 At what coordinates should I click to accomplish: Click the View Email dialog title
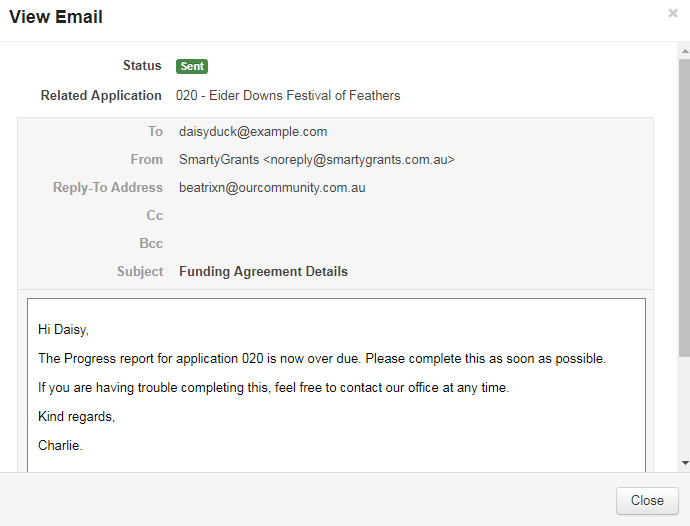pos(56,17)
